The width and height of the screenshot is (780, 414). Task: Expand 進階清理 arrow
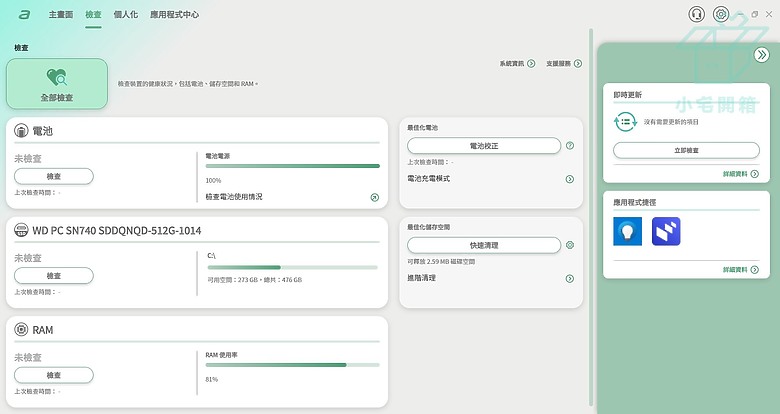click(x=570, y=279)
